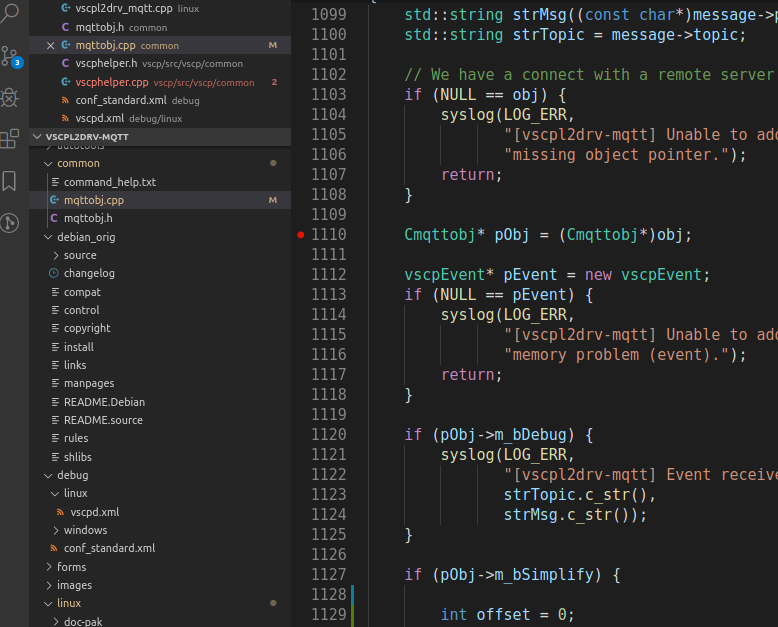Open command_help.txt in explorer tree
The width and height of the screenshot is (778, 627).
pyautogui.click(x=160, y=182)
